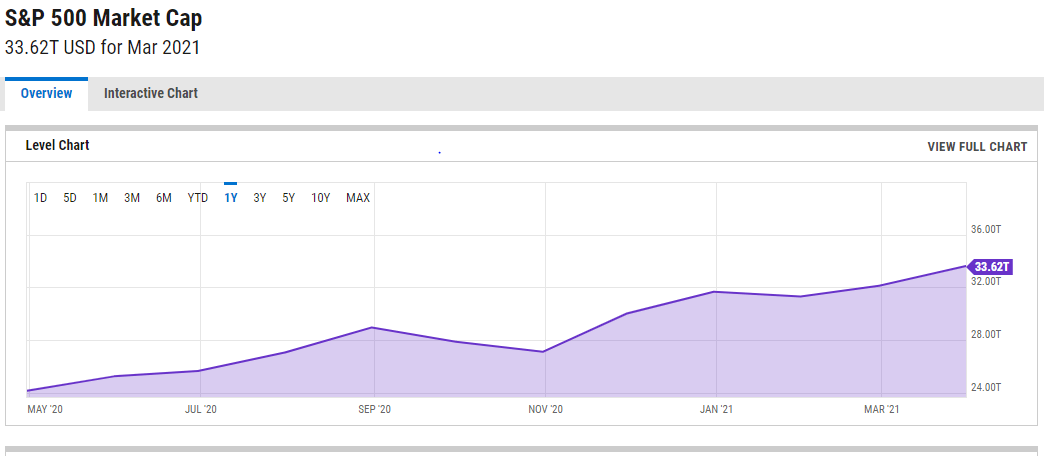Click the 36.00T axis label
Image resolution: width=1044 pixels, height=456 pixels.
(x=987, y=230)
